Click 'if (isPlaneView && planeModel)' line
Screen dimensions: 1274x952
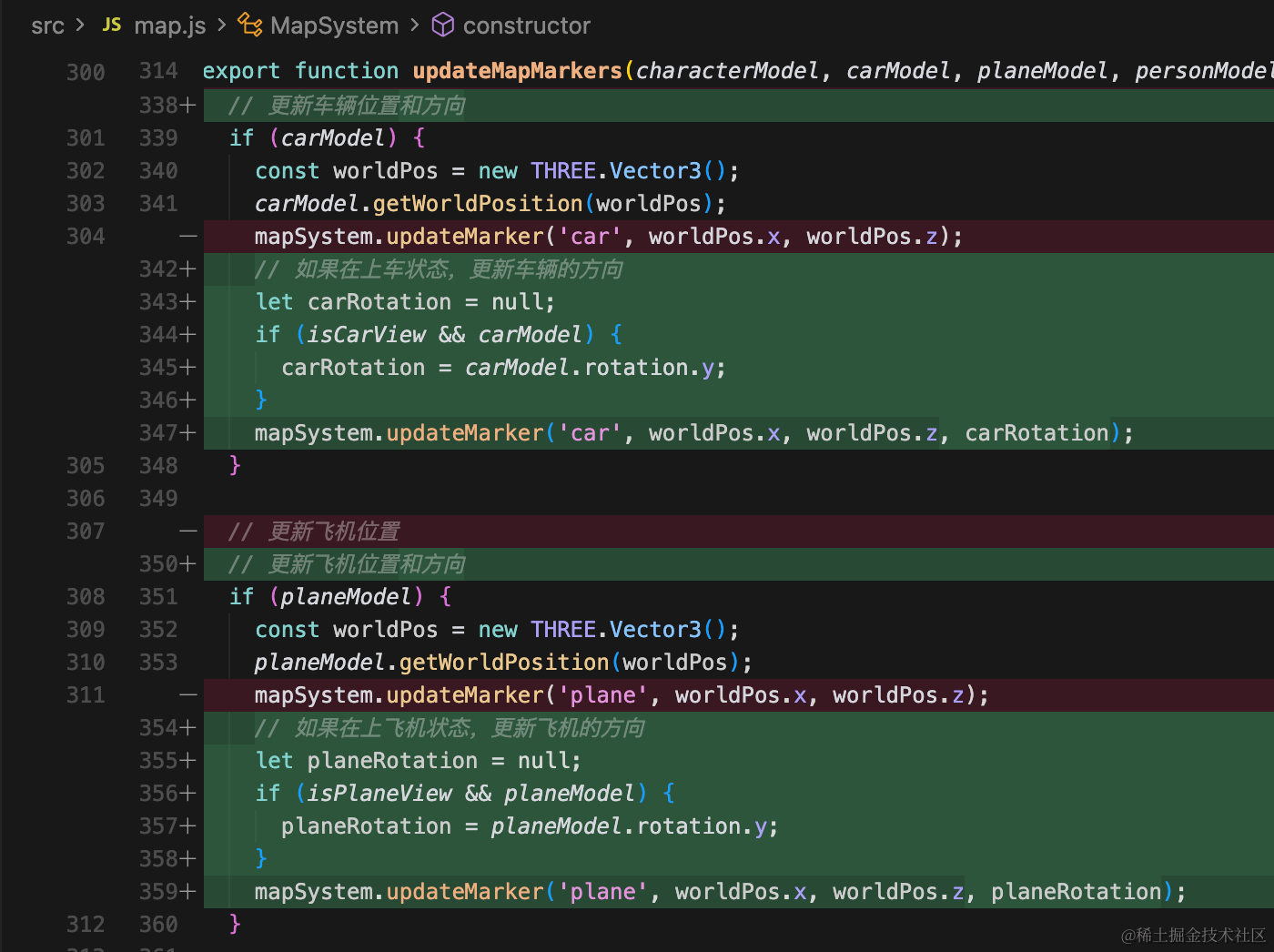coord(465,794)
